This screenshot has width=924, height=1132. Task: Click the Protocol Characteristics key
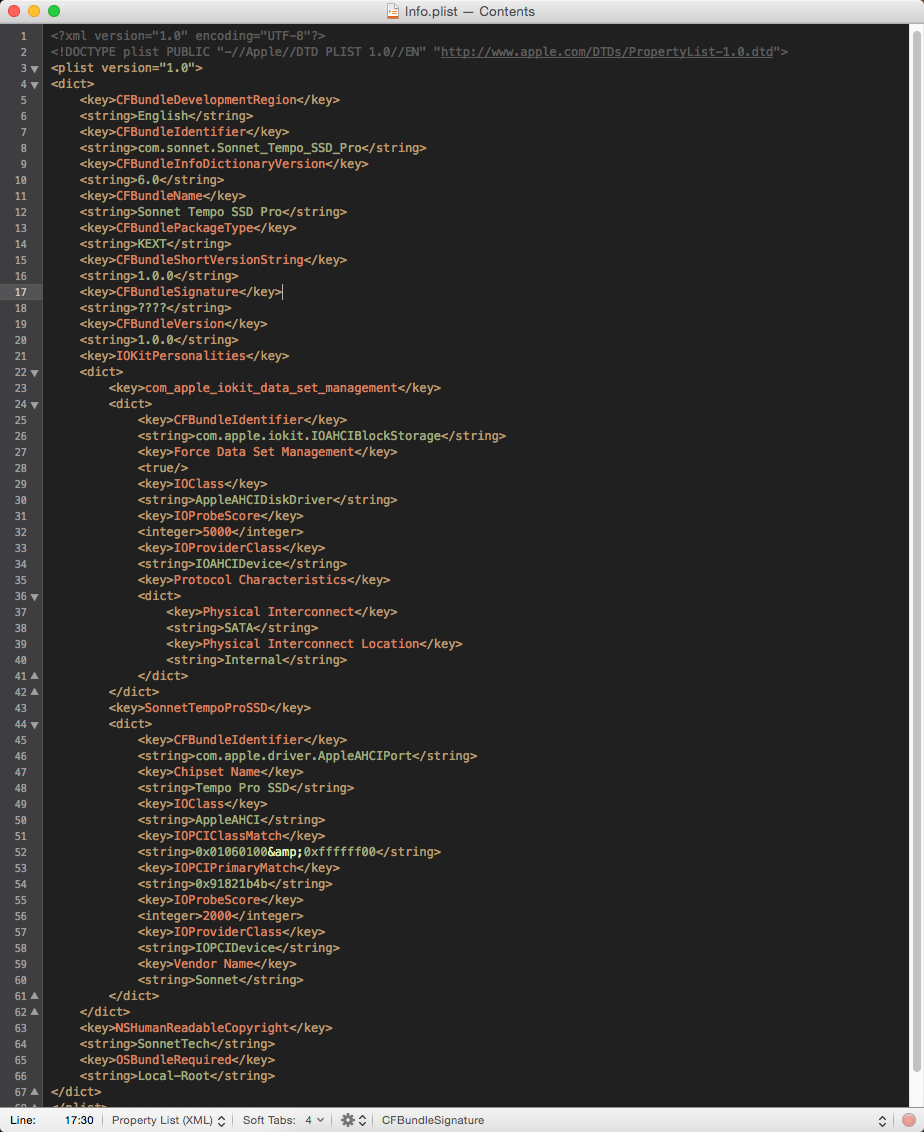coord(260,580)
